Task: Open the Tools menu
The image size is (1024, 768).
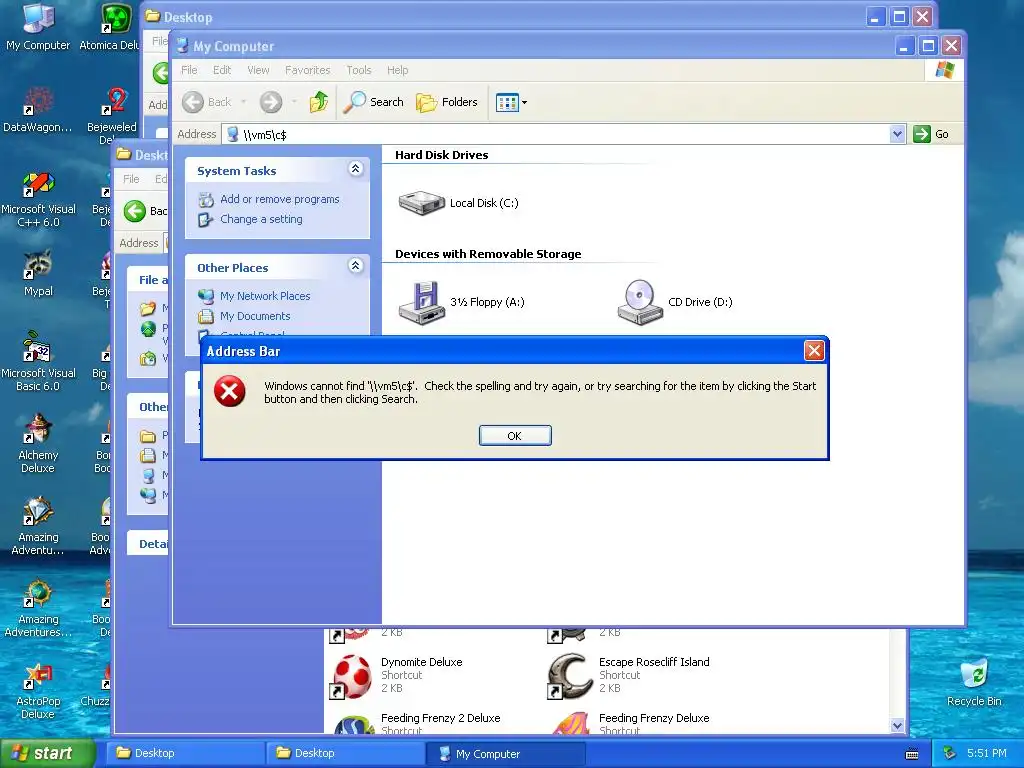Action: 359,70
